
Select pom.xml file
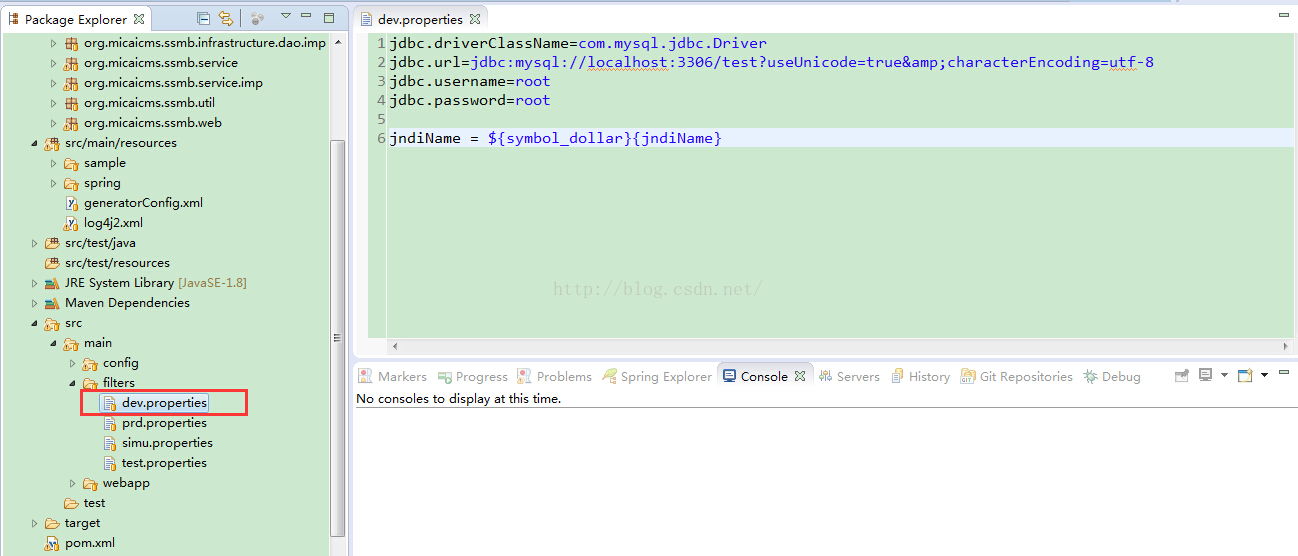90,543
